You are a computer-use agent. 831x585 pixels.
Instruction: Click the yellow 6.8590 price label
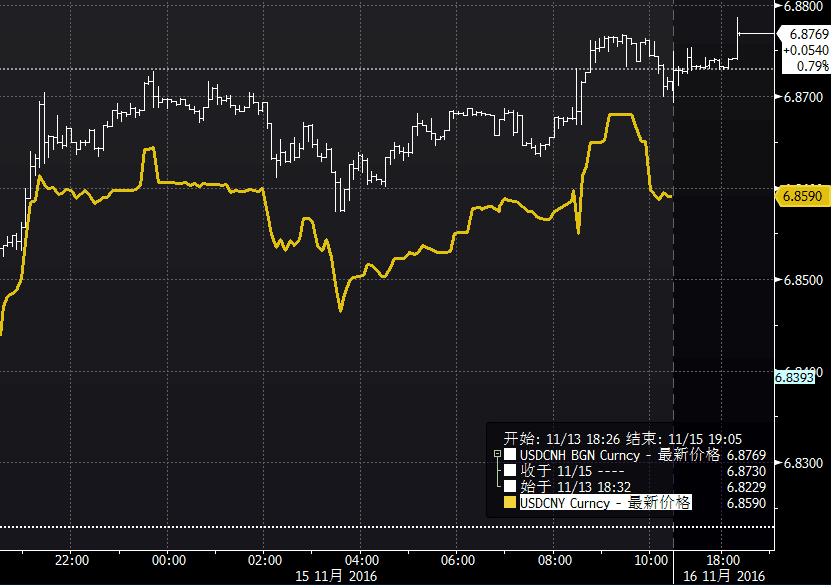pos(802,197)
